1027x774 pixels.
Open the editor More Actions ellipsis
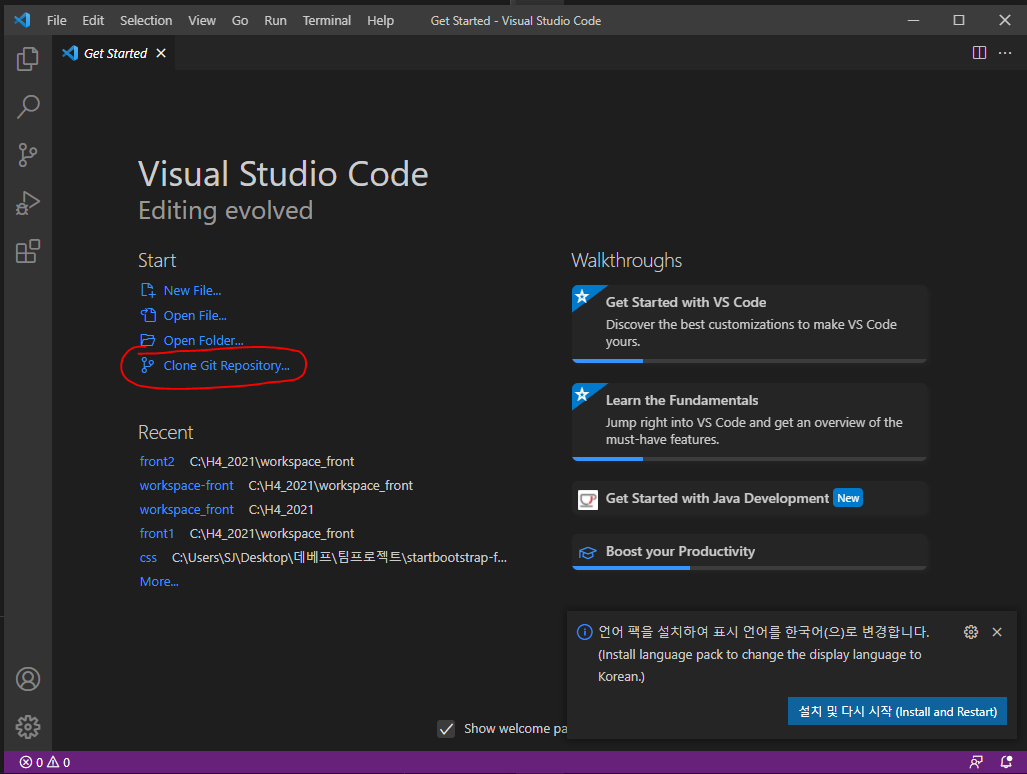1005,53
